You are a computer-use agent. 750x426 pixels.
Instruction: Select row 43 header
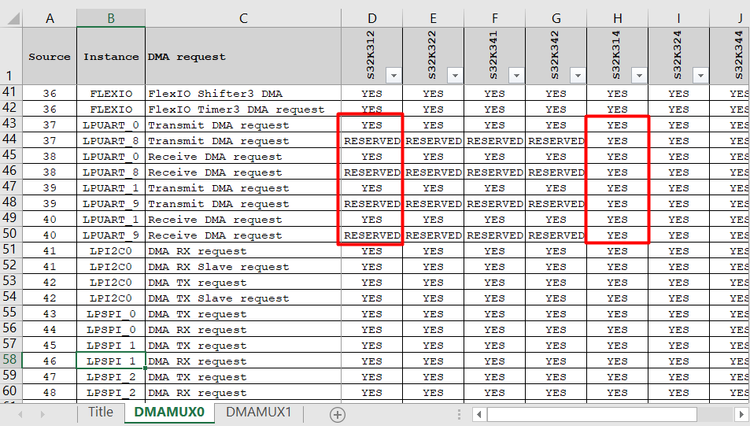[x=11, y=124]
